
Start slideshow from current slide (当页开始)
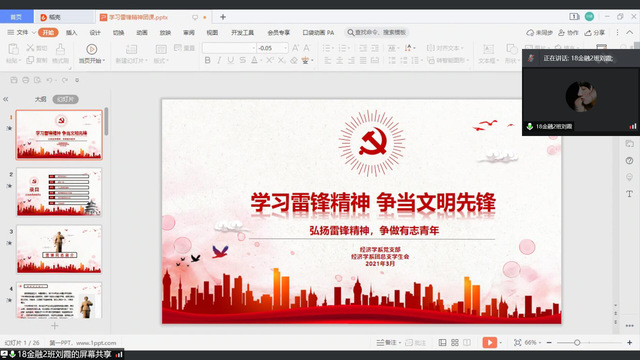(x=91, y=53)
